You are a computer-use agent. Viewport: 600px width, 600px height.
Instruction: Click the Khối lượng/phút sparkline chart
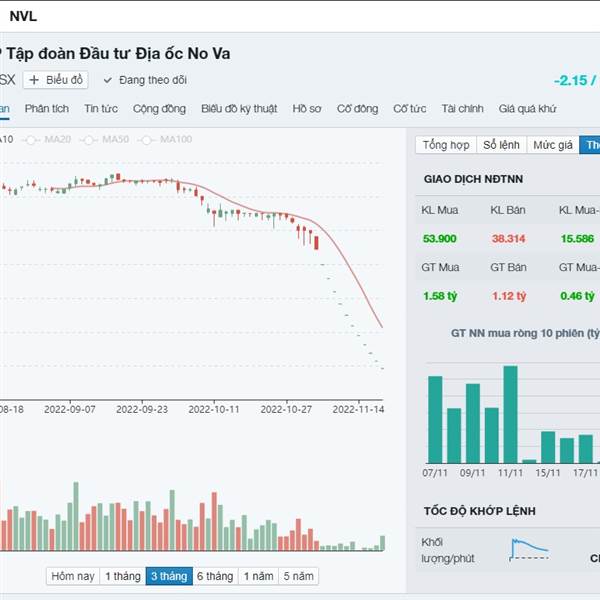[530, 549]
